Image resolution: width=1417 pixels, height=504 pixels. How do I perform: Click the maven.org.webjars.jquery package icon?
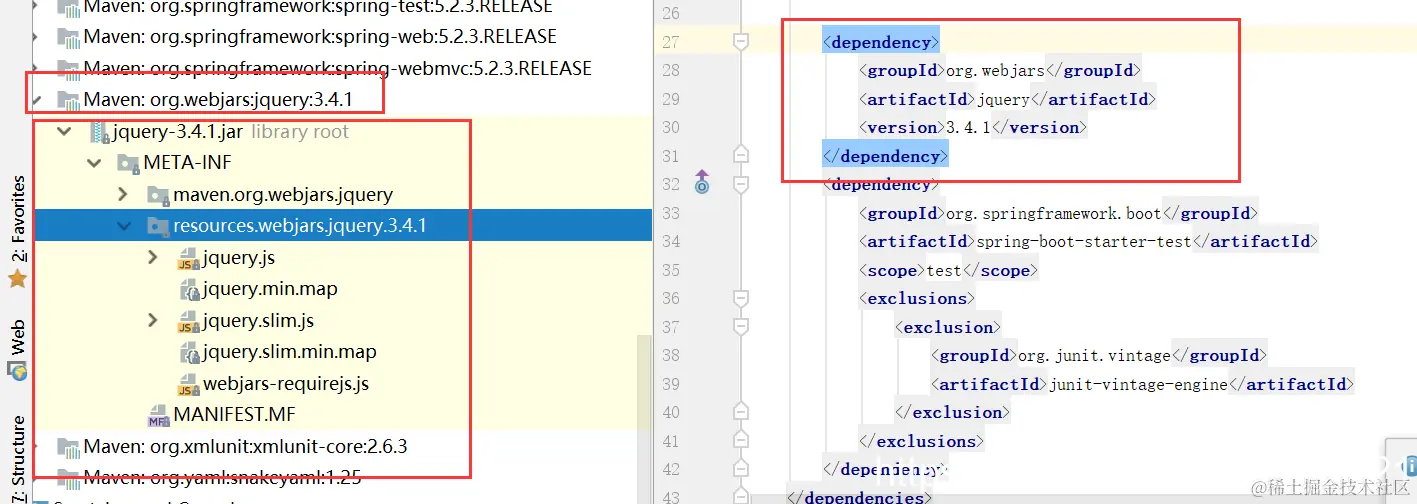pyautogui.click(x=158, y=195)
